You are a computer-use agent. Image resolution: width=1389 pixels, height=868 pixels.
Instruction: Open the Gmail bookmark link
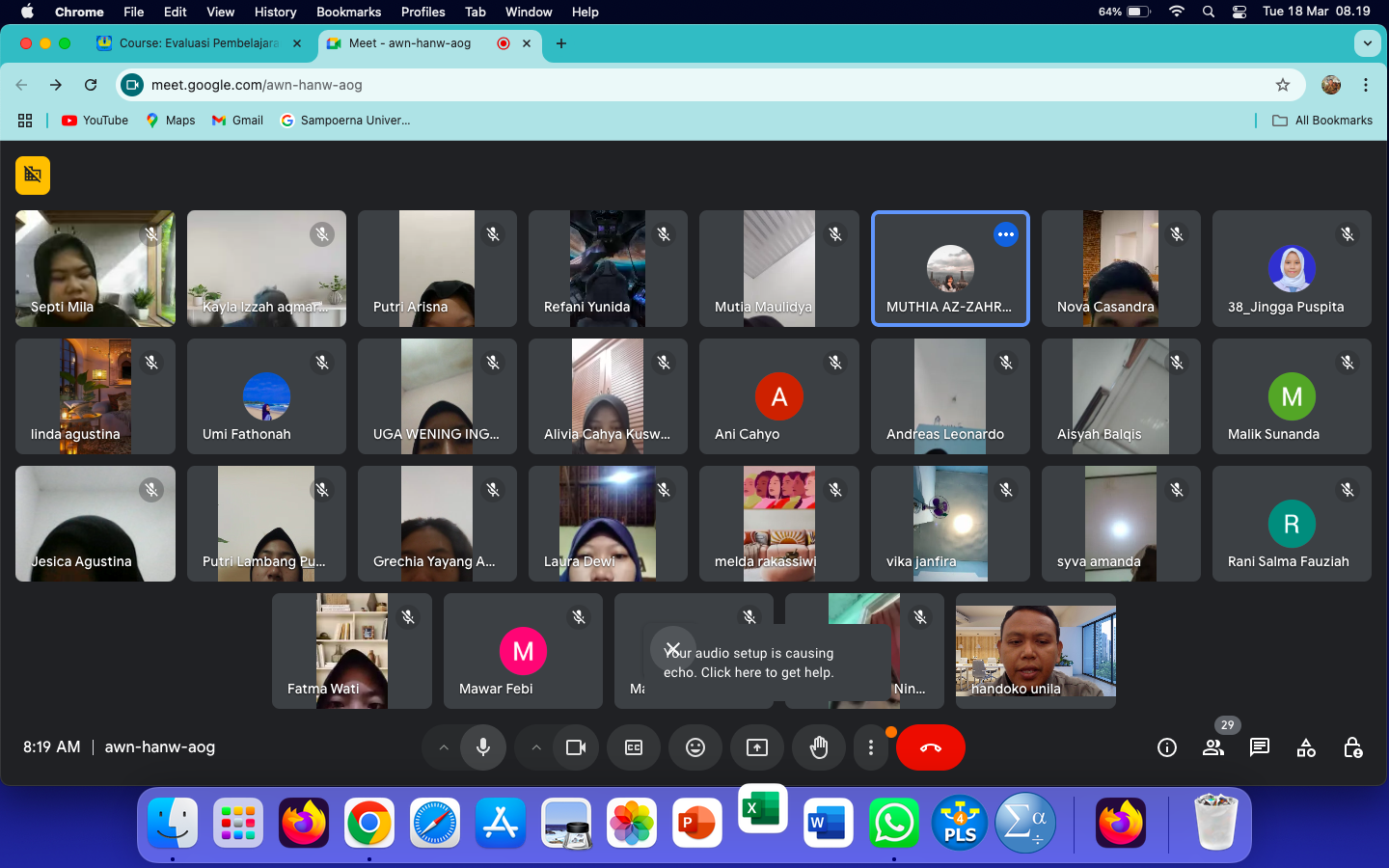pyautogui.click(x=238, y=121)
